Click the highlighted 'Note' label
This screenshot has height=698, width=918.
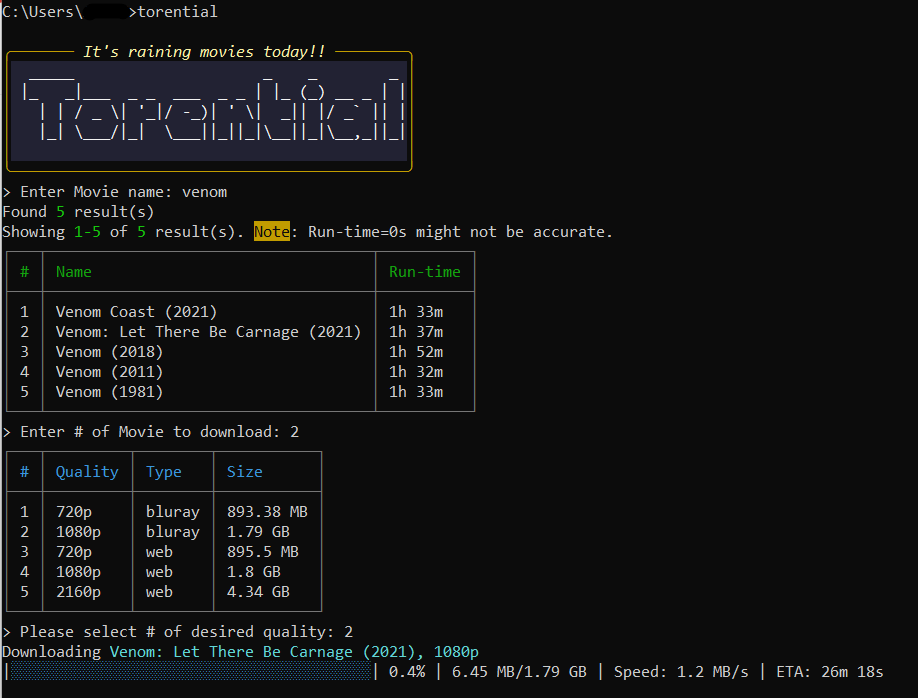coord(272,232)
